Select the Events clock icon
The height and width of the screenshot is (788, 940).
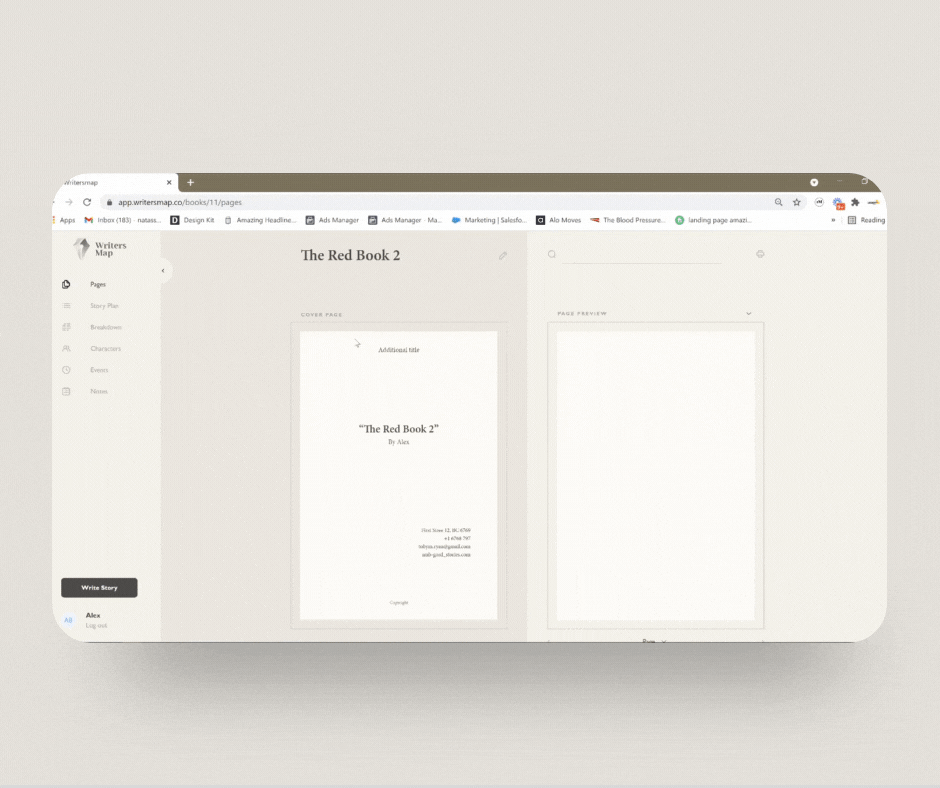pos(66,370)
